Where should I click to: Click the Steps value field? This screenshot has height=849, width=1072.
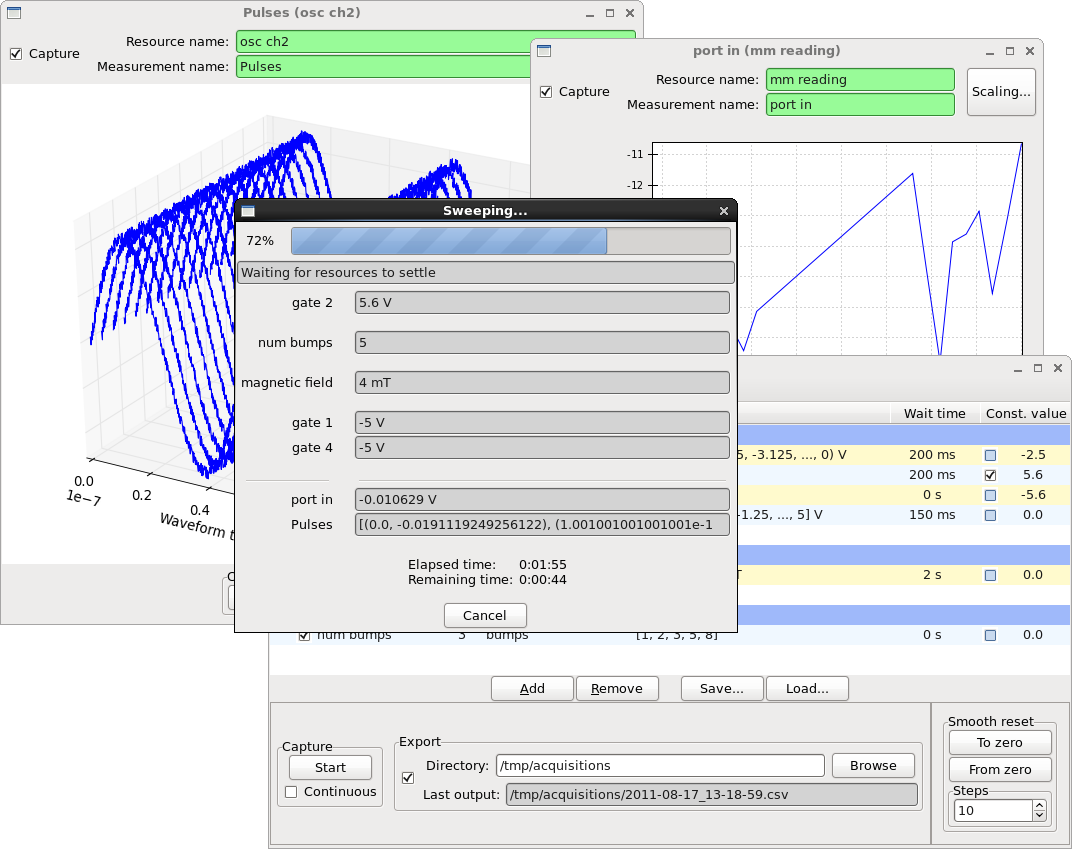993,811
